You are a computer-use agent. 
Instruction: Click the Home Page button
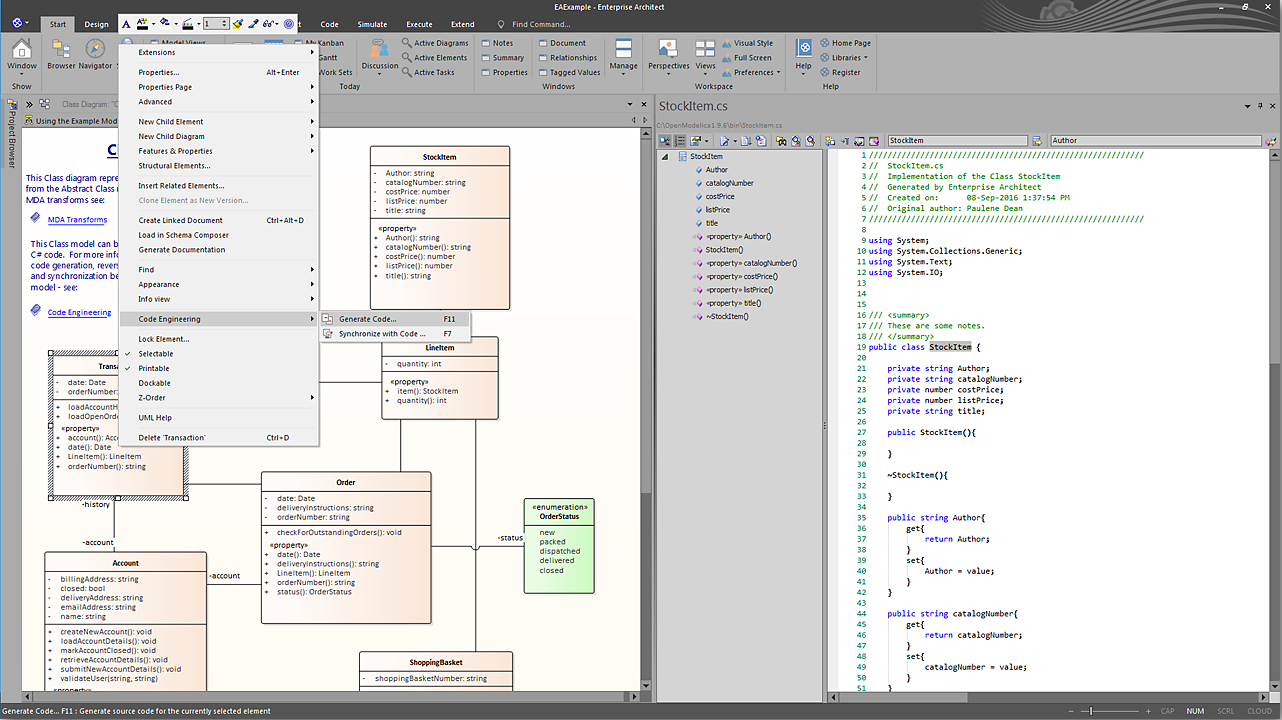845,43
